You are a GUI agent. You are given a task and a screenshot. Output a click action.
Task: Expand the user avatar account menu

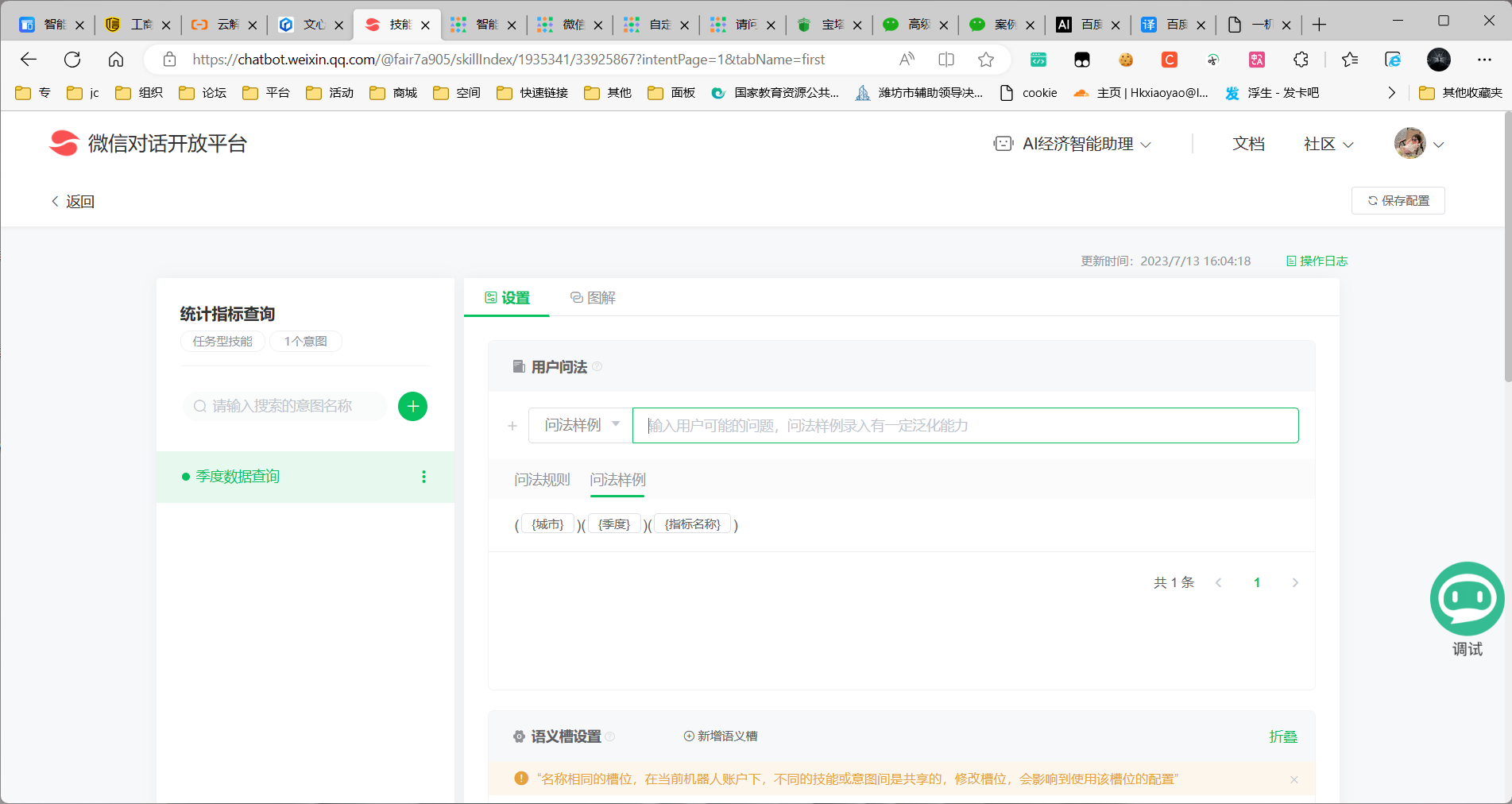coord(1419,144)
